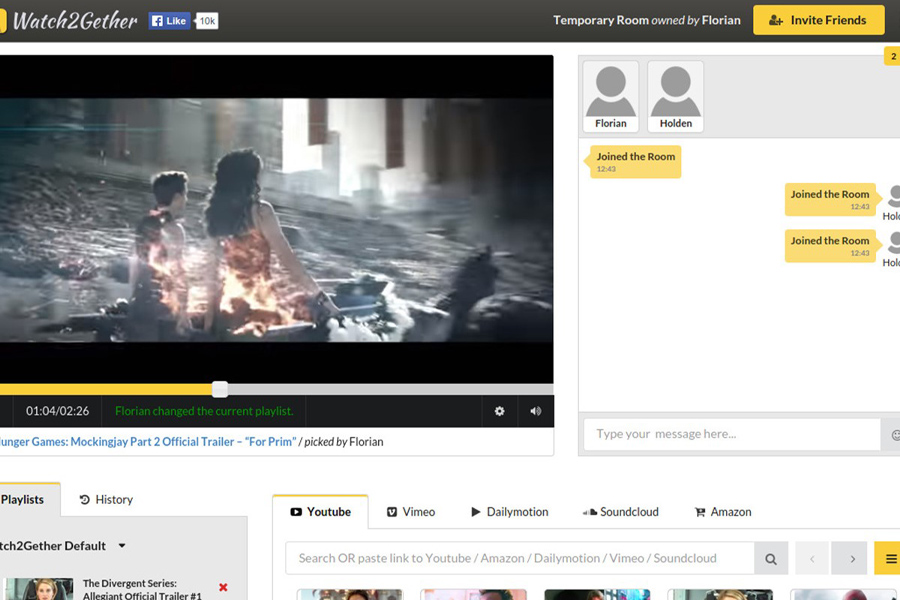Click the chat message input field
This screenshot has height=600, width=900.
[732, 434]
